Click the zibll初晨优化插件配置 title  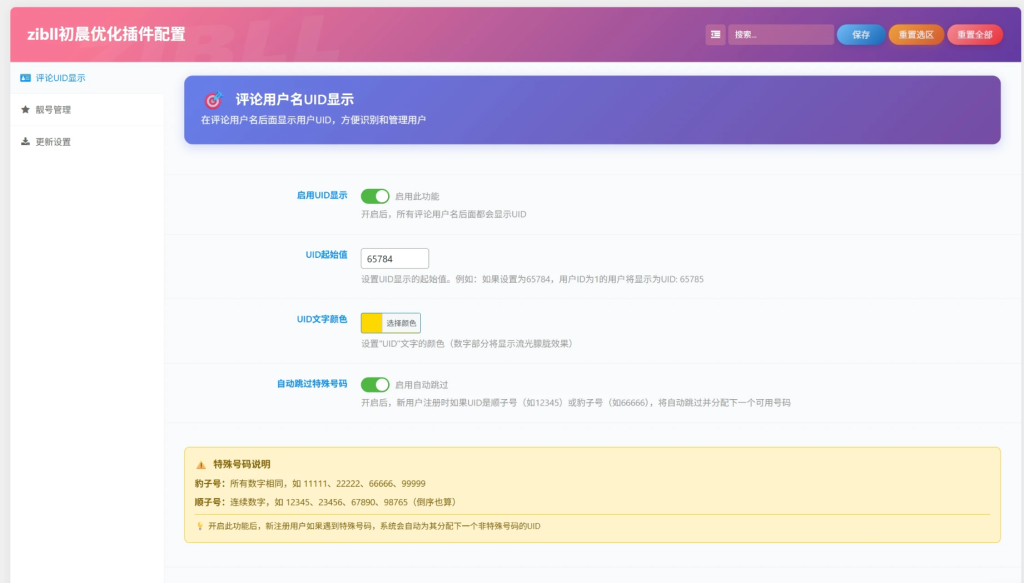pos(106,35)
